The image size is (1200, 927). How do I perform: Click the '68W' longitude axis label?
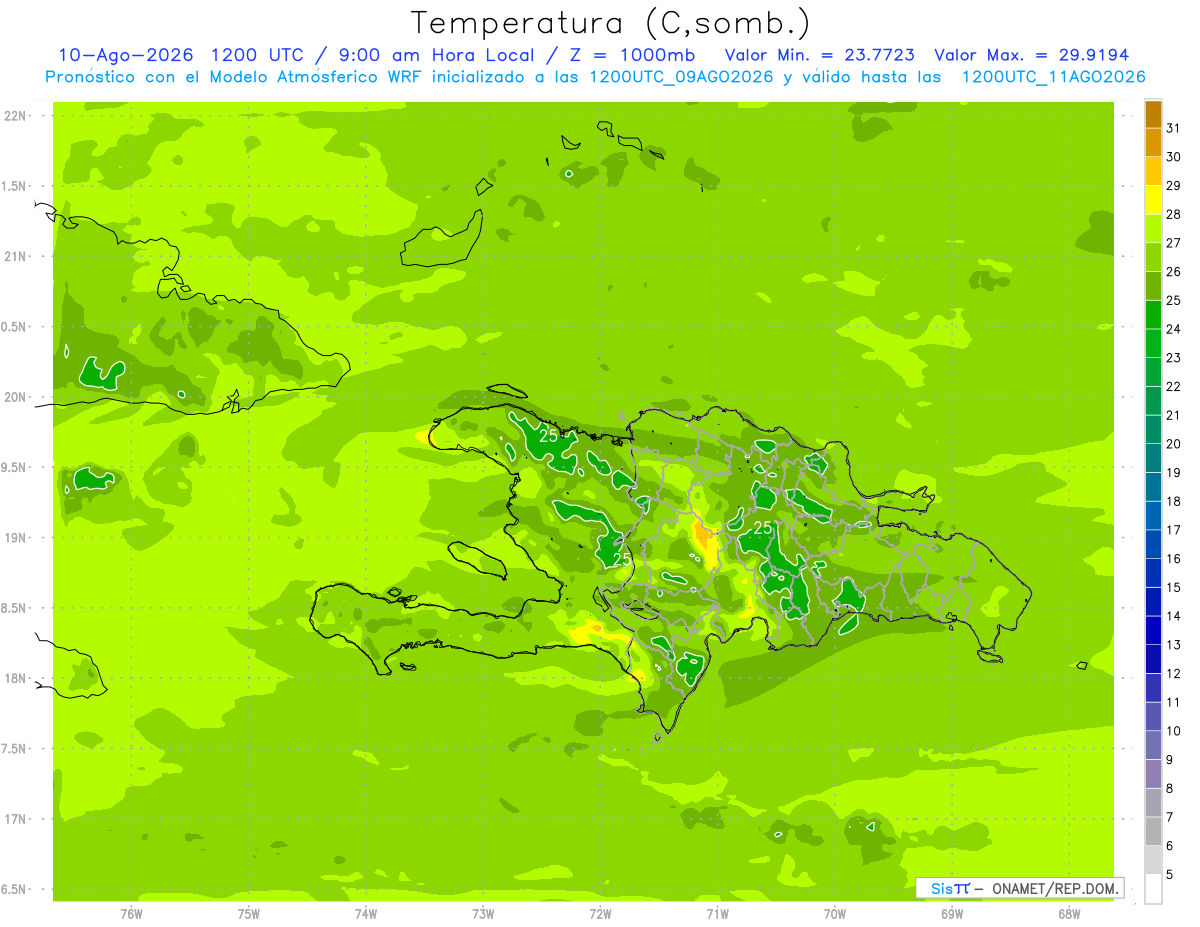tap(1069, 913)
